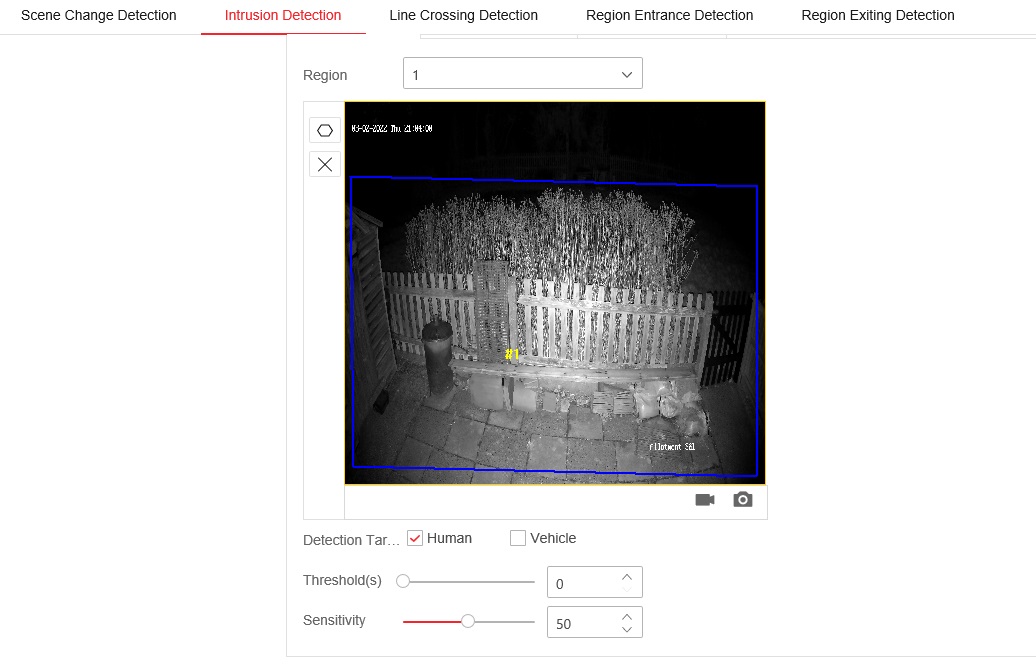
Task: Switch to Scene Change Detection tab
Action: (99, 16)
